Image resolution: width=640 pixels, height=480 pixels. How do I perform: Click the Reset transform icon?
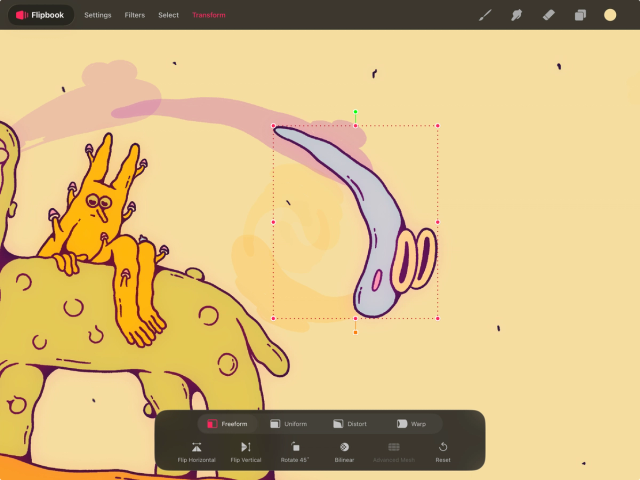[443, 447]
